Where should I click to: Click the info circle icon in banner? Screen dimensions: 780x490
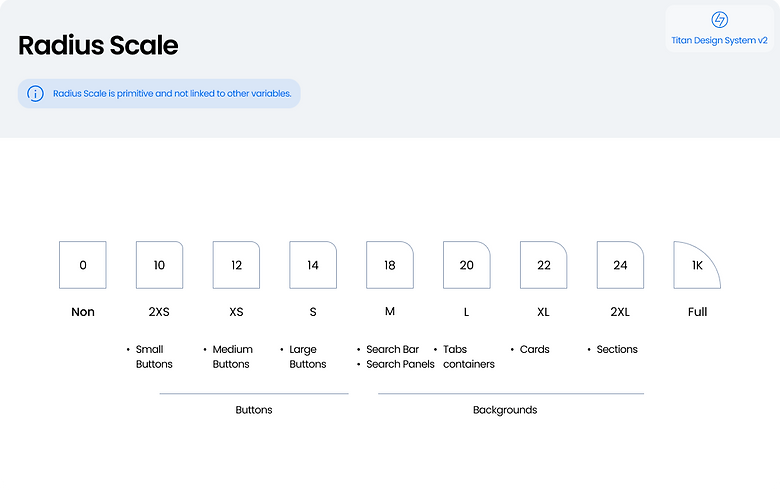(x=35, y=94)
